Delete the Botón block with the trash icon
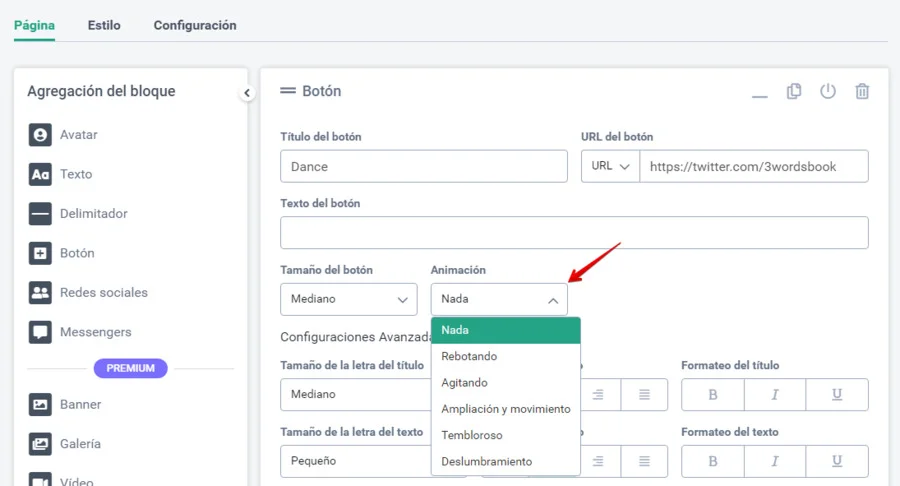900x486 pixels. pyautogui.click(x=862, y=91)
